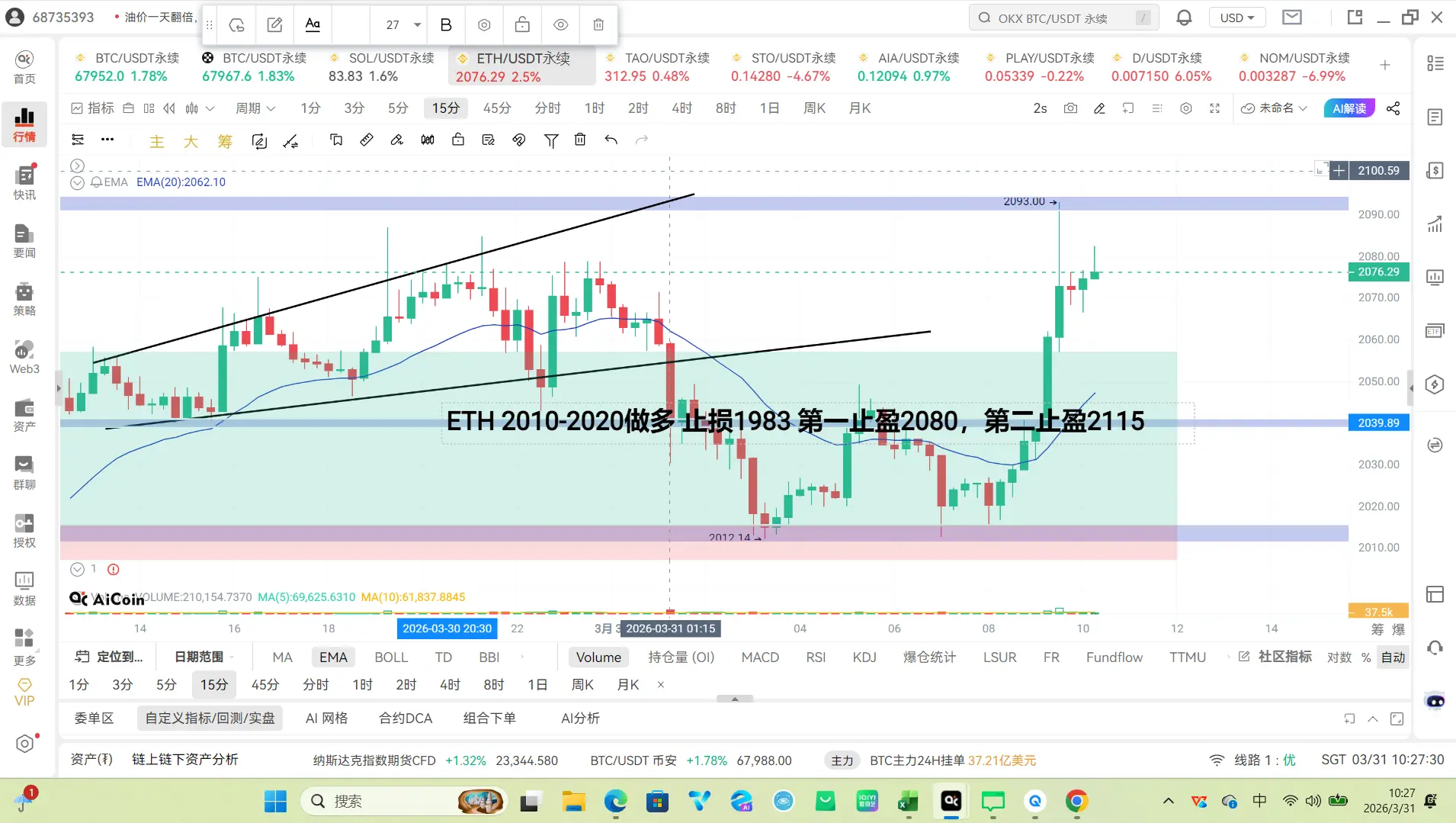
Task: Collapse the EMA legend with its circle arrow
Action: [77, 182]
